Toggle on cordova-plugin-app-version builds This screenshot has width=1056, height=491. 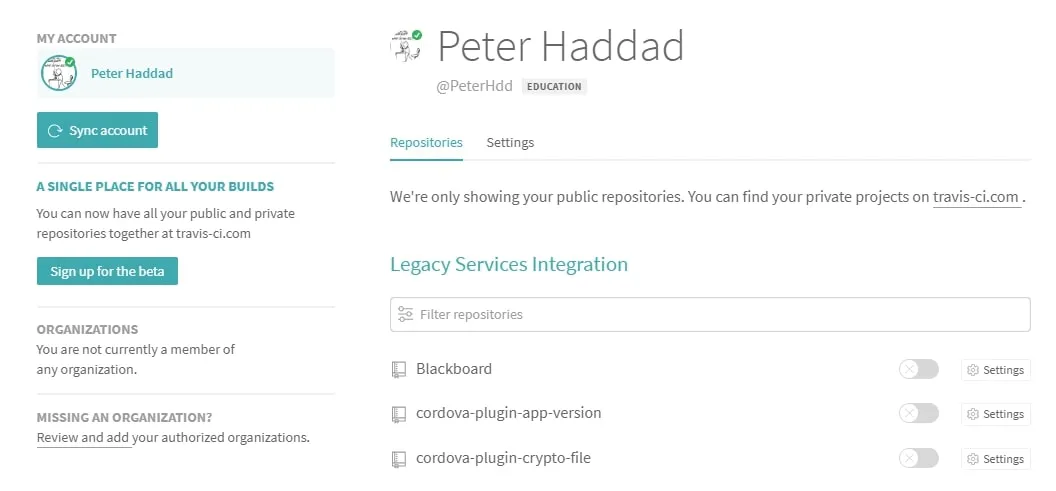[x=919, y=414]
